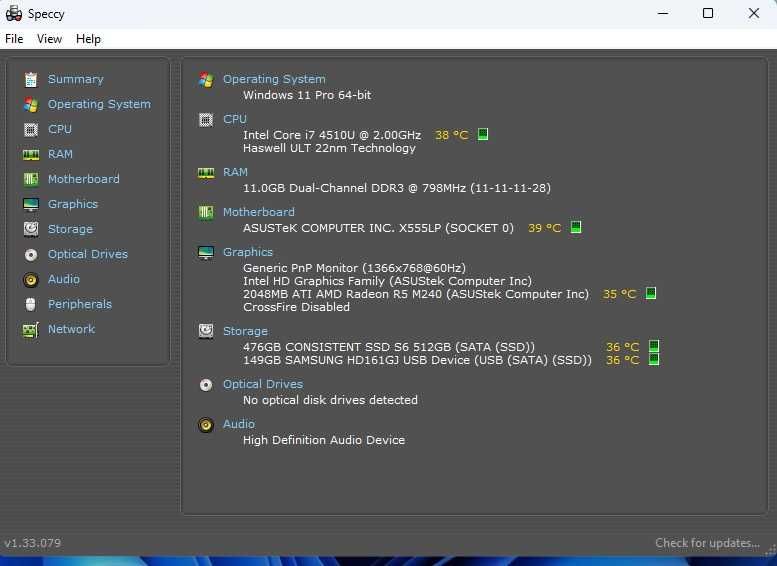Click 'Intel Core i7 4510U @ 2.00GHz' text
Screen dimensions: 777x566
click(332, 135)
